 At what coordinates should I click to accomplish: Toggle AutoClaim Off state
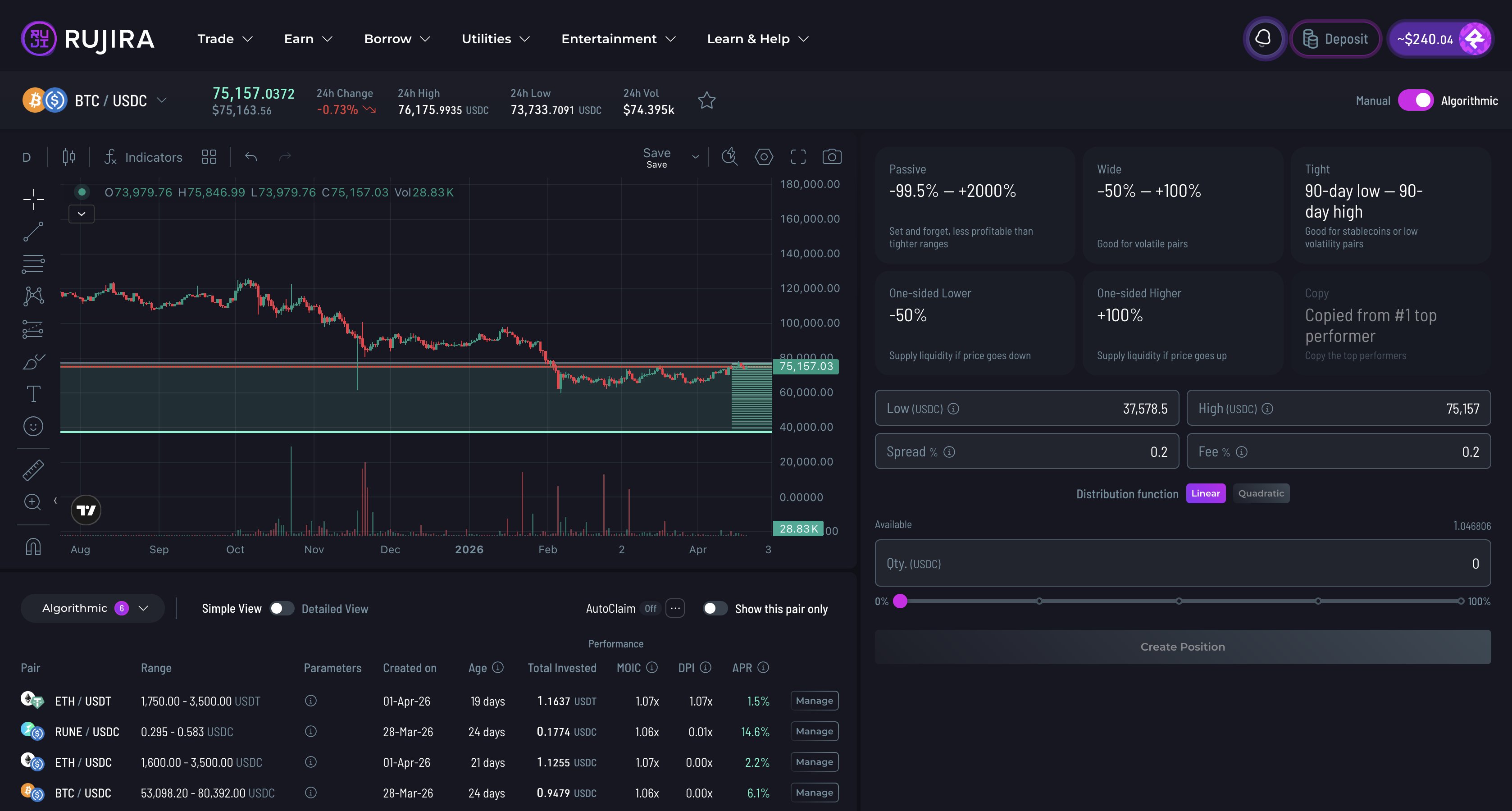click(650, 608)
